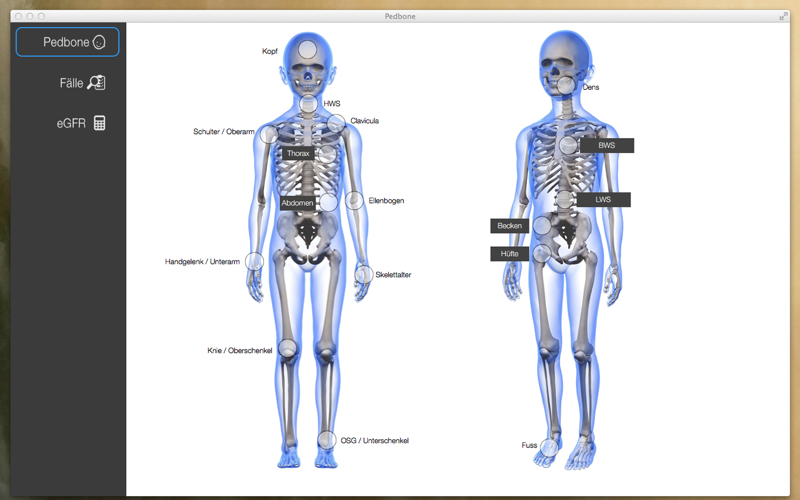Select the BWS hotspot circle on spine

click(x=568, y=145)
